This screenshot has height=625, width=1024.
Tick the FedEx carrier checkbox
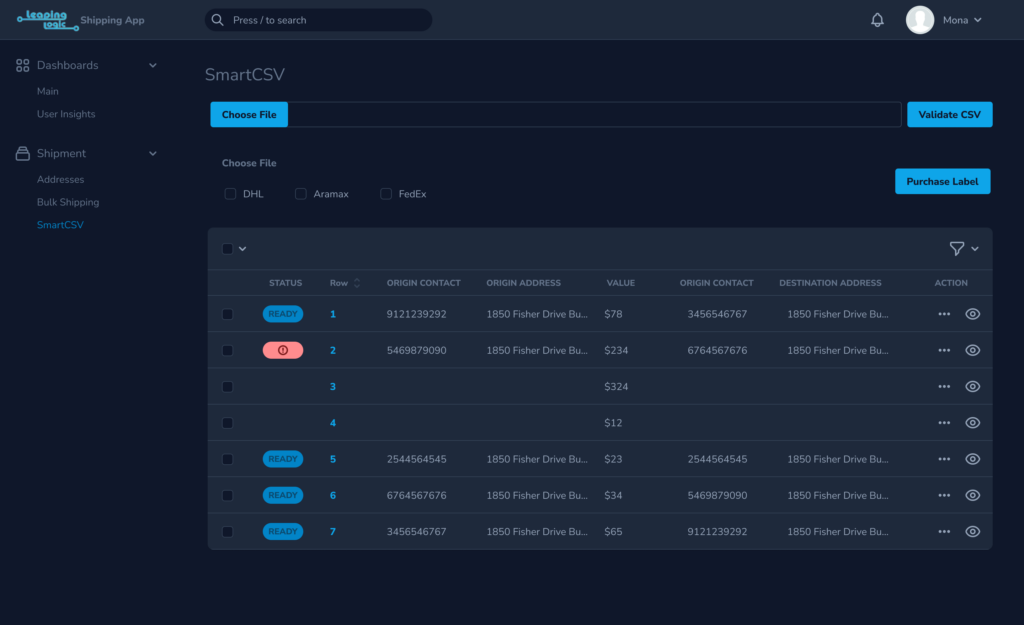point(386,194)
